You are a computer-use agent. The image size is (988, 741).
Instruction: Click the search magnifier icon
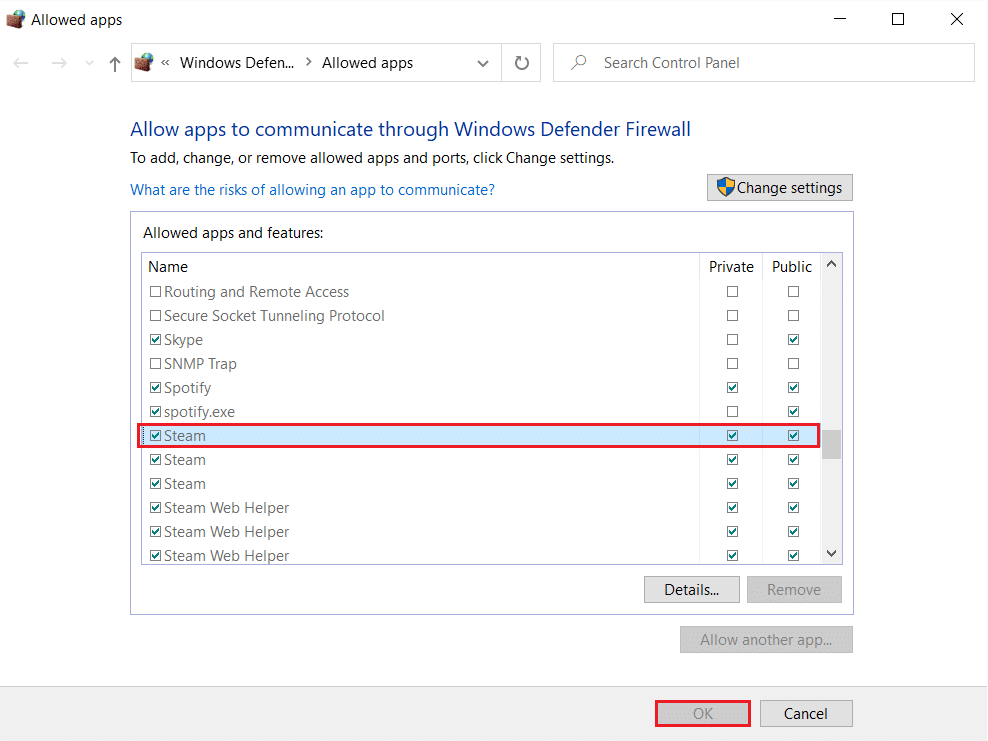point(578,63)
